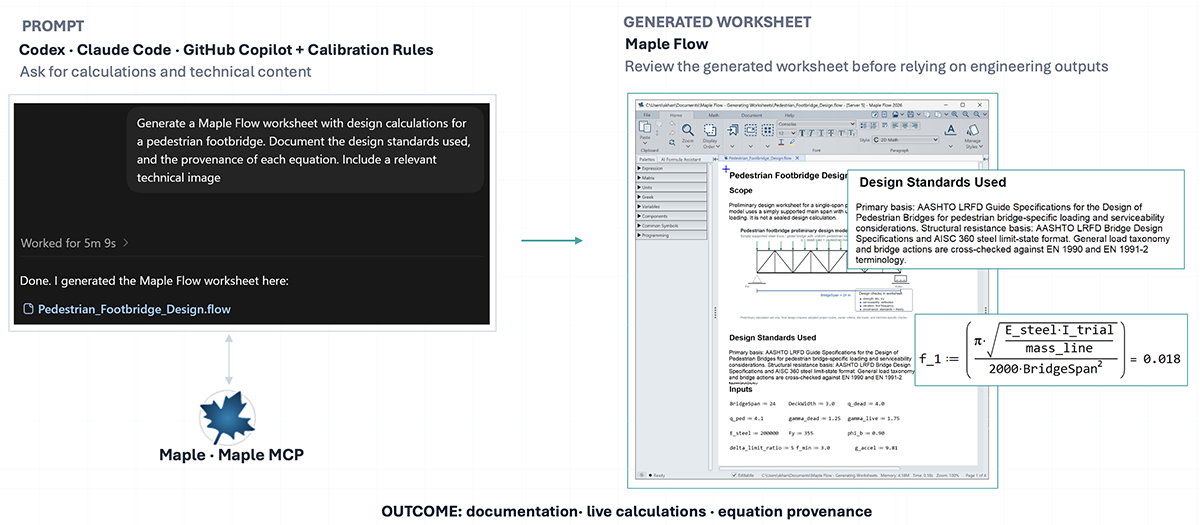Switch to the Document ribbon tab
Viewport: 1200px width, 525px height.
(751, 115)
